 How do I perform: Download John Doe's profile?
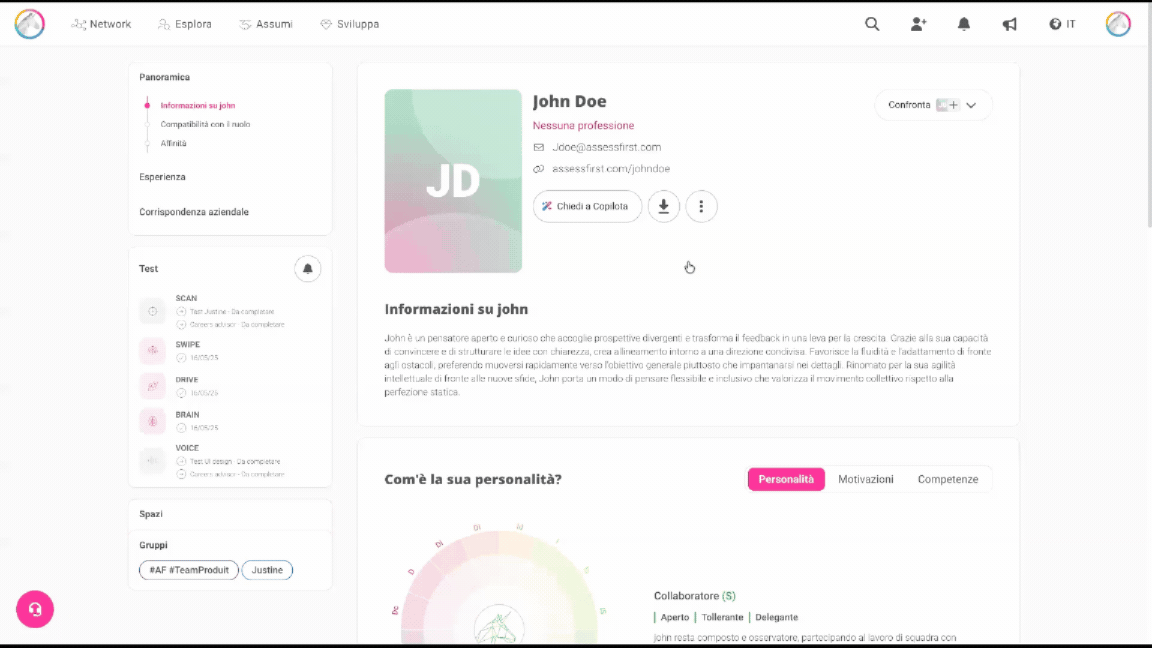664,206
